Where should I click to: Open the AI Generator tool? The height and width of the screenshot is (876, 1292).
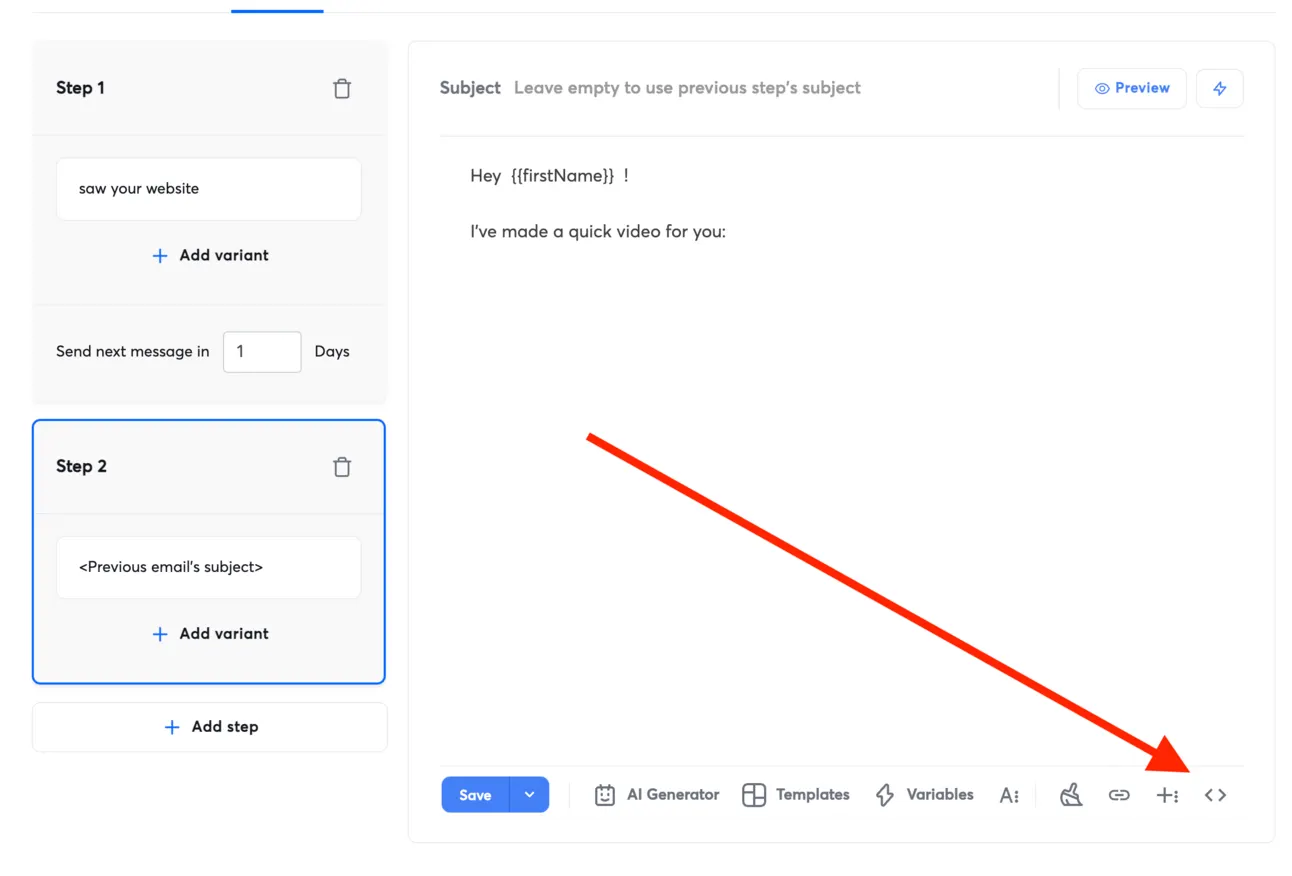[657, 795]
